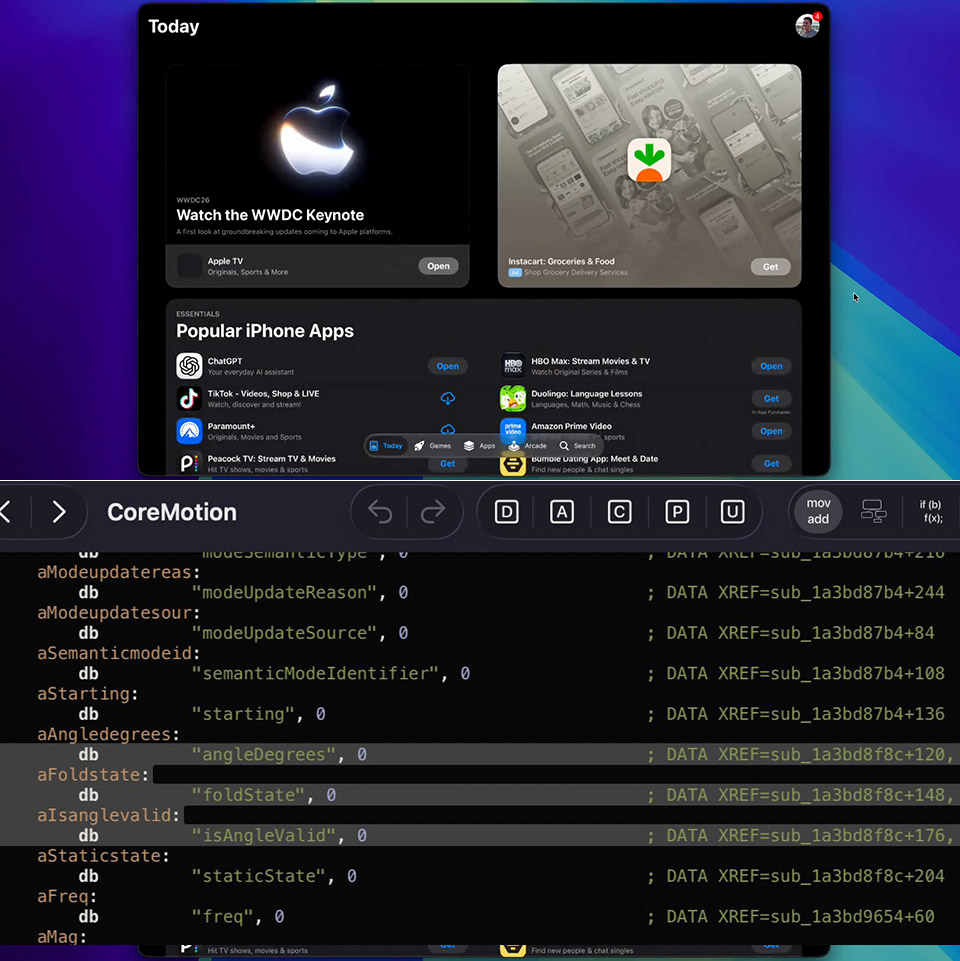Switch to the Apps tab

point(479,446)
